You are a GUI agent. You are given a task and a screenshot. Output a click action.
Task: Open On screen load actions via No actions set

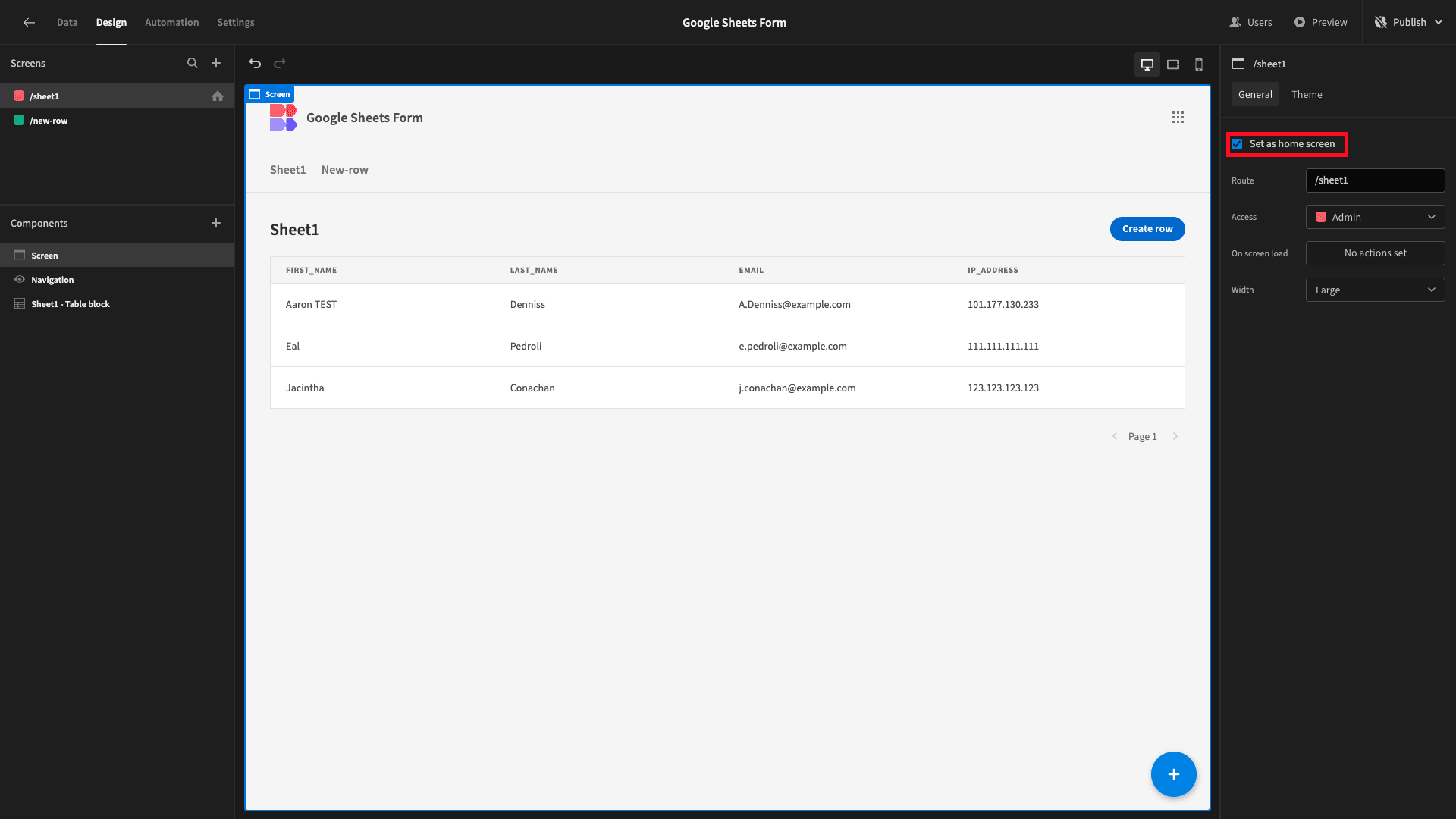[1375, 253]
